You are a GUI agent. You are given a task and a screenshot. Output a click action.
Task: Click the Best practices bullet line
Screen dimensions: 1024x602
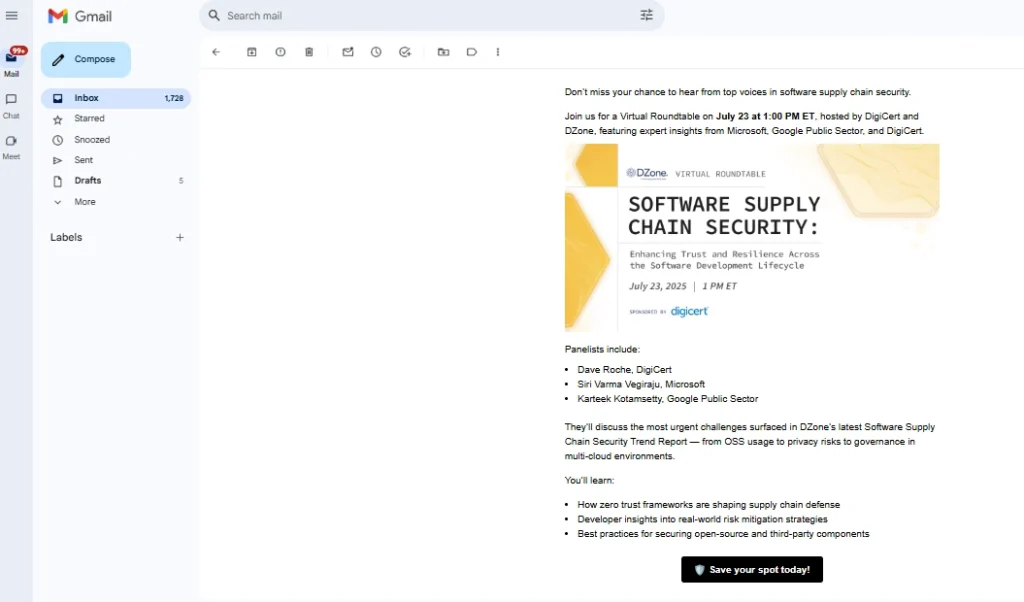(x=723, y=533)
